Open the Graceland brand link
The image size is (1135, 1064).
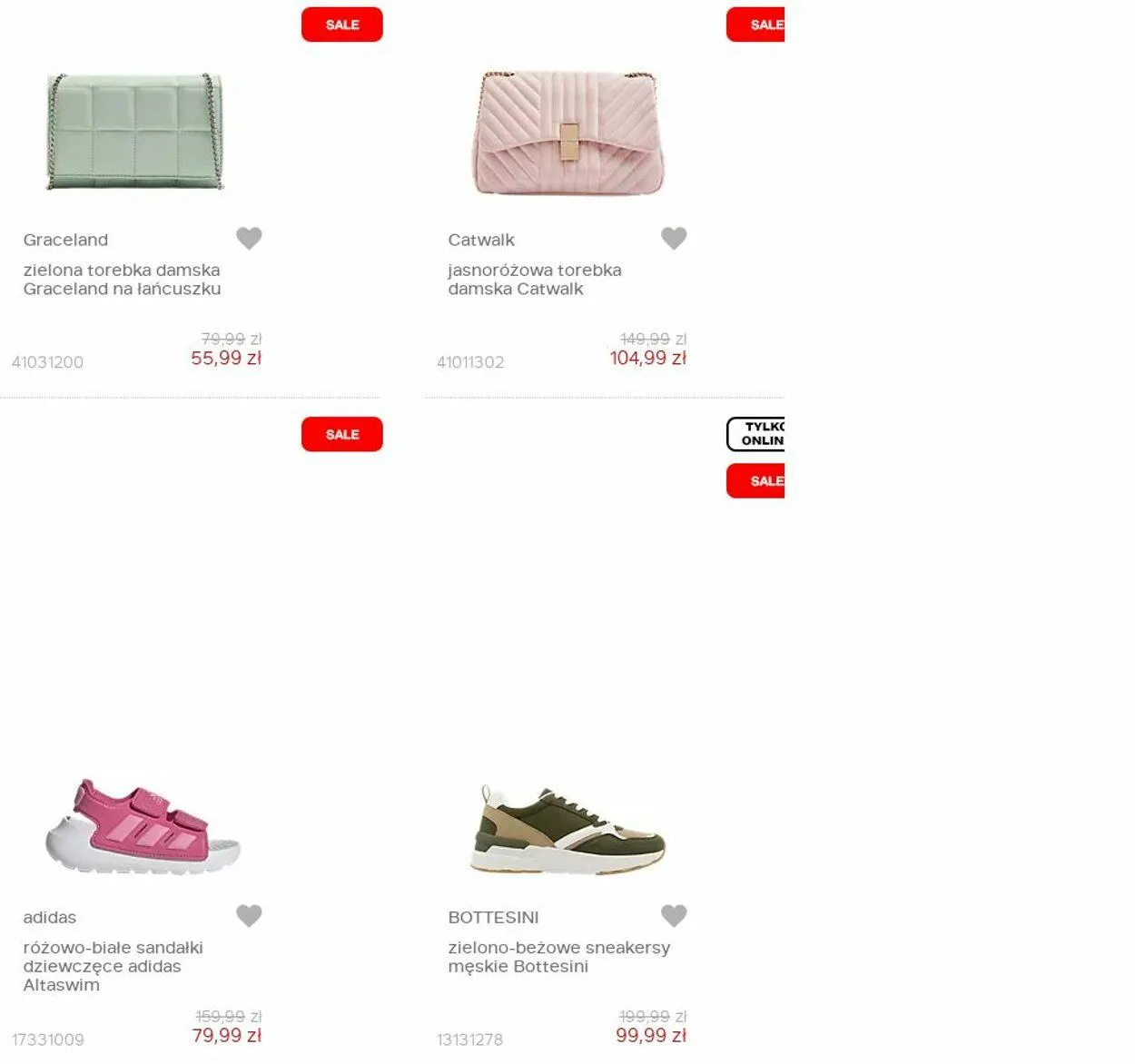click(65, 240)
